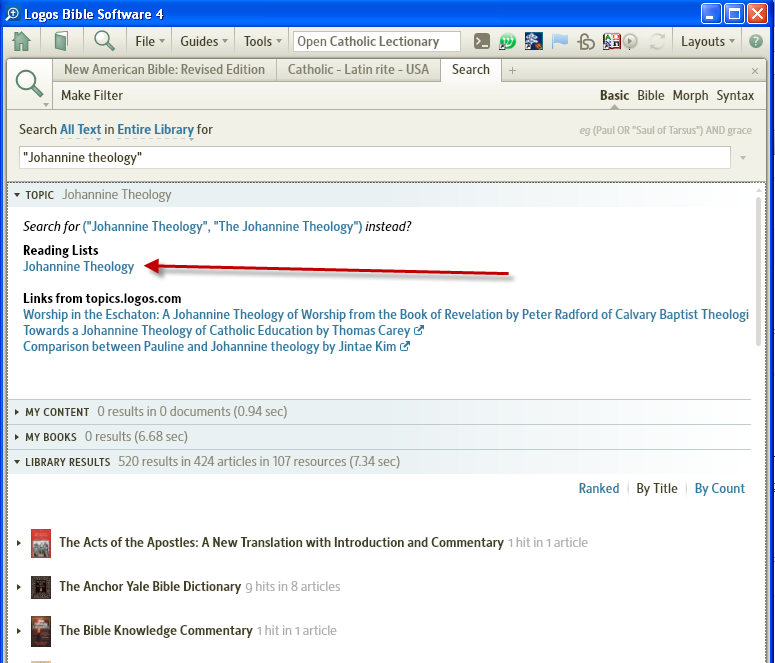Open external link icon after Jintae Kim
This screenshot has width=775, height=663.
tap(405, 346)
